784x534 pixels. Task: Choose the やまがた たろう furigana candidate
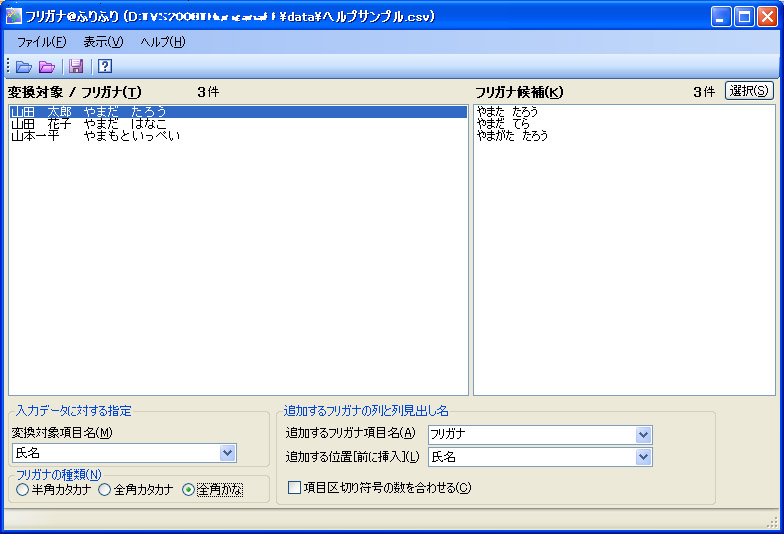[512, 136]
